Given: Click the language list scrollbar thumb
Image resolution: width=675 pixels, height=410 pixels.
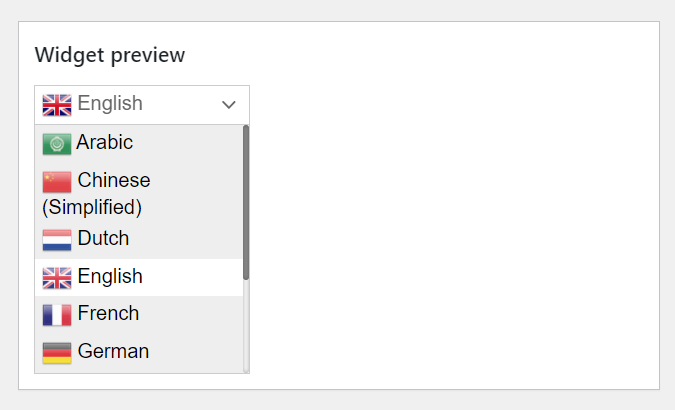Looking at the screenshot, I should point(246,200).
